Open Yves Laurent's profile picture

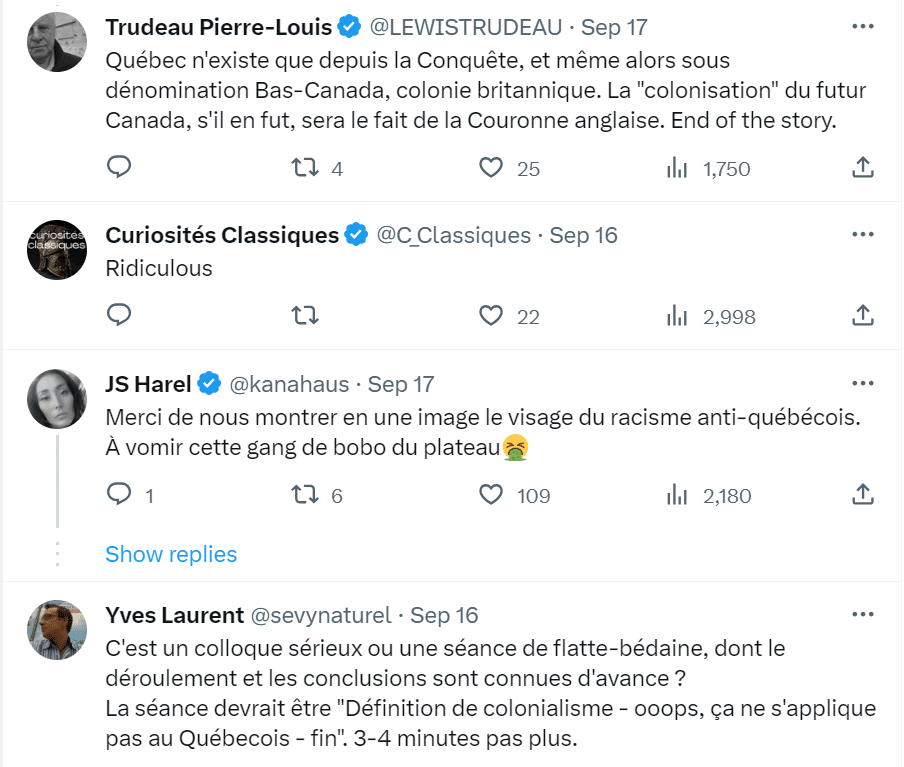coord(57,629)
